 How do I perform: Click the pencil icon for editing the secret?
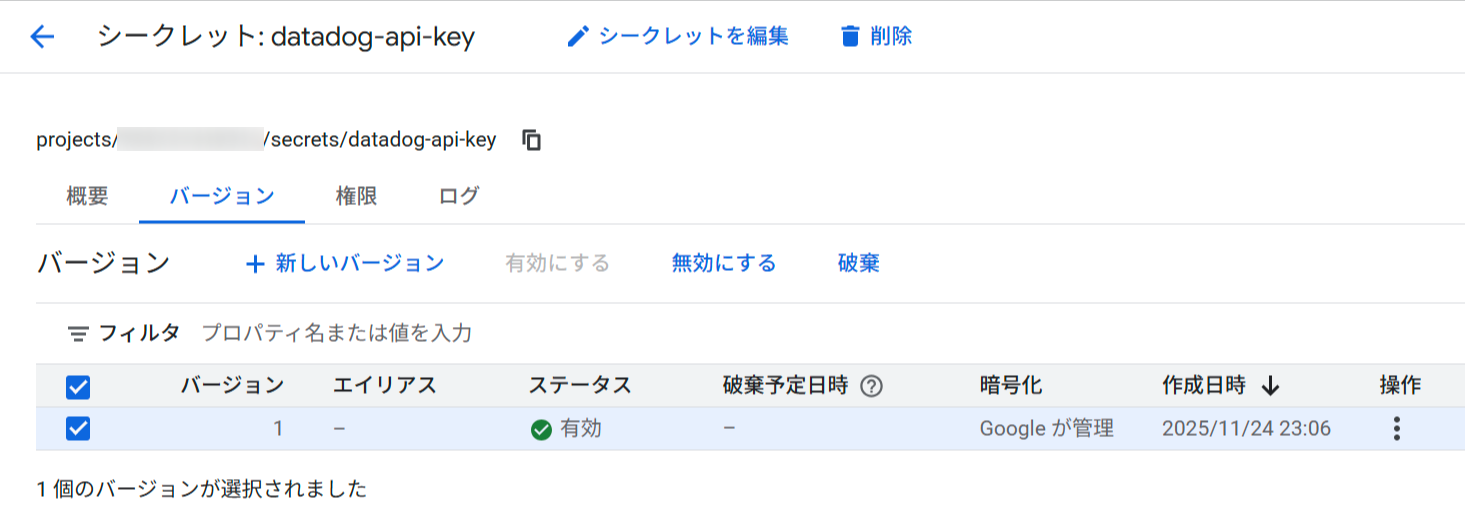click(577, 37)
